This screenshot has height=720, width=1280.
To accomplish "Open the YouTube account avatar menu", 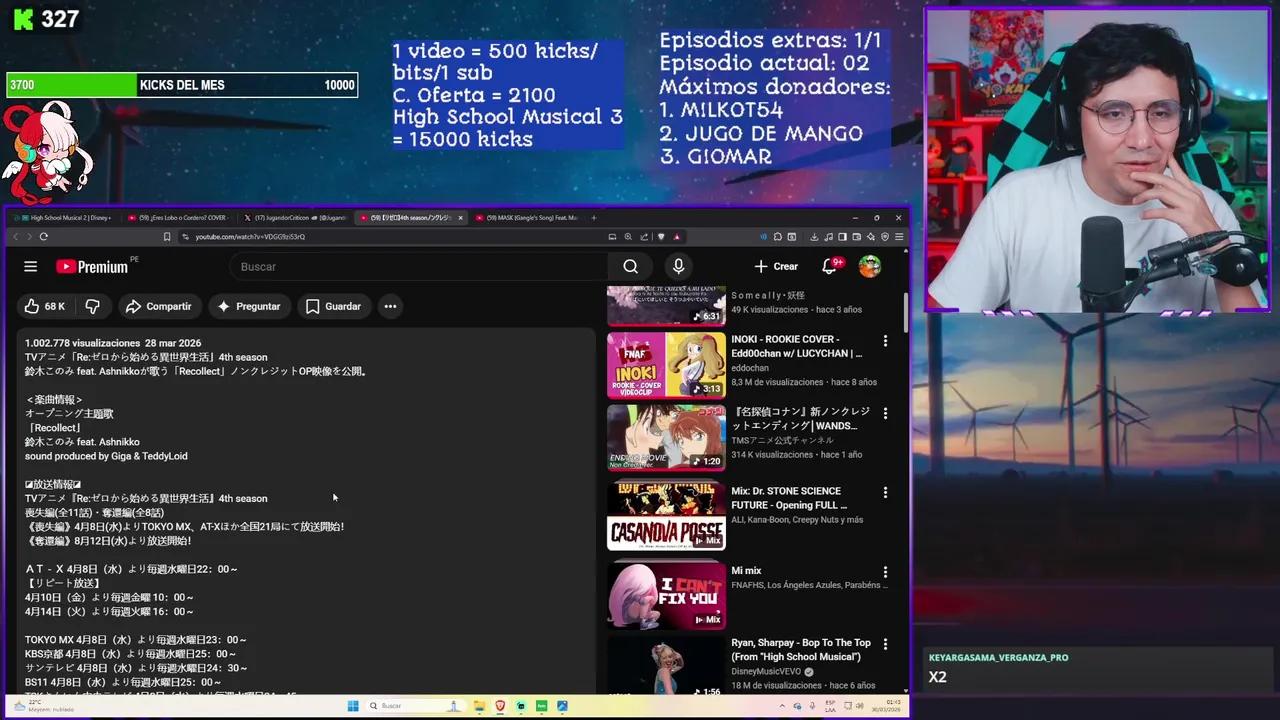I will 870,266.
